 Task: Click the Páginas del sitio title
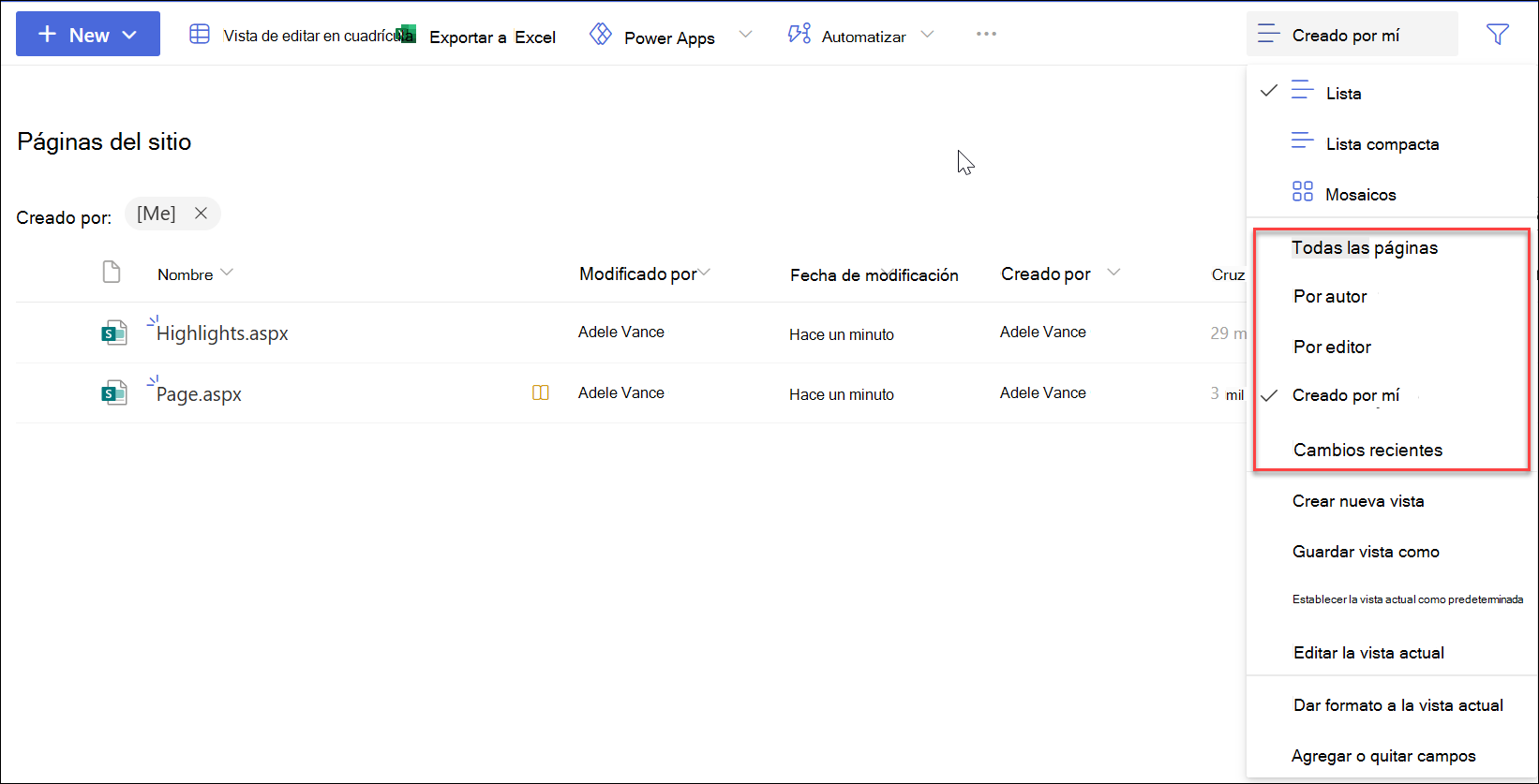pyautogui.click(x=104, y=141)
